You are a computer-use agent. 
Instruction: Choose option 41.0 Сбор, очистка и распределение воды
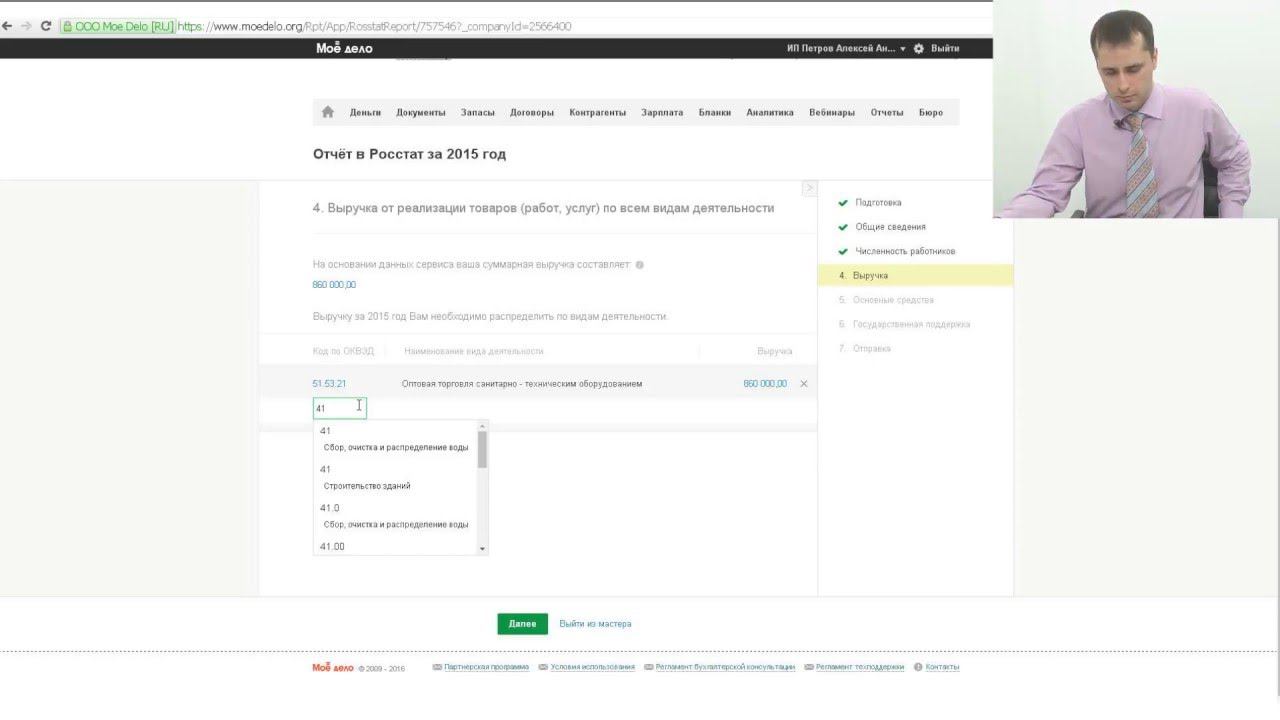(x=396, y=516)
